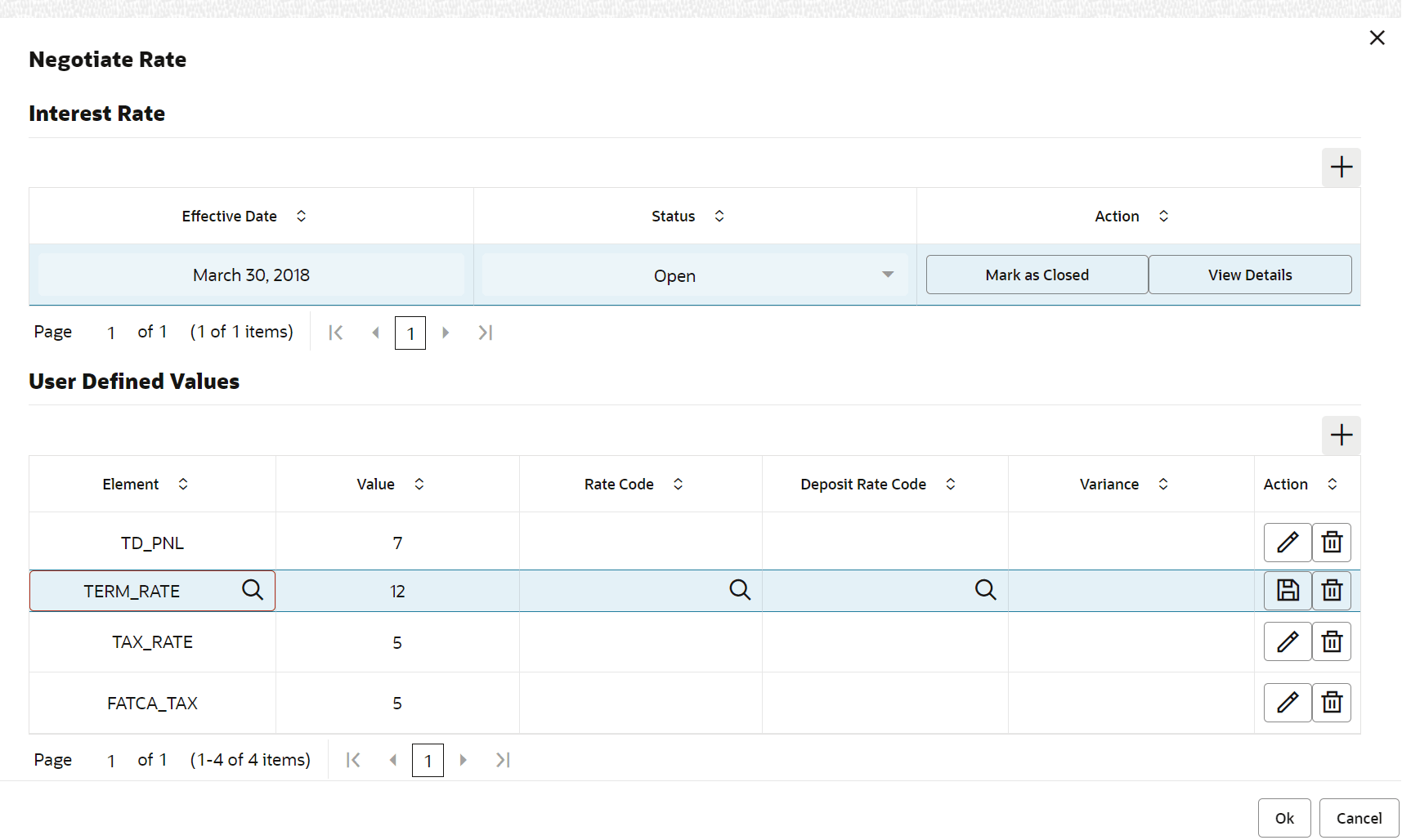1402x840 pixels.
Task: Go to last page of User Defined Values
Action: (x=503, y=761)
